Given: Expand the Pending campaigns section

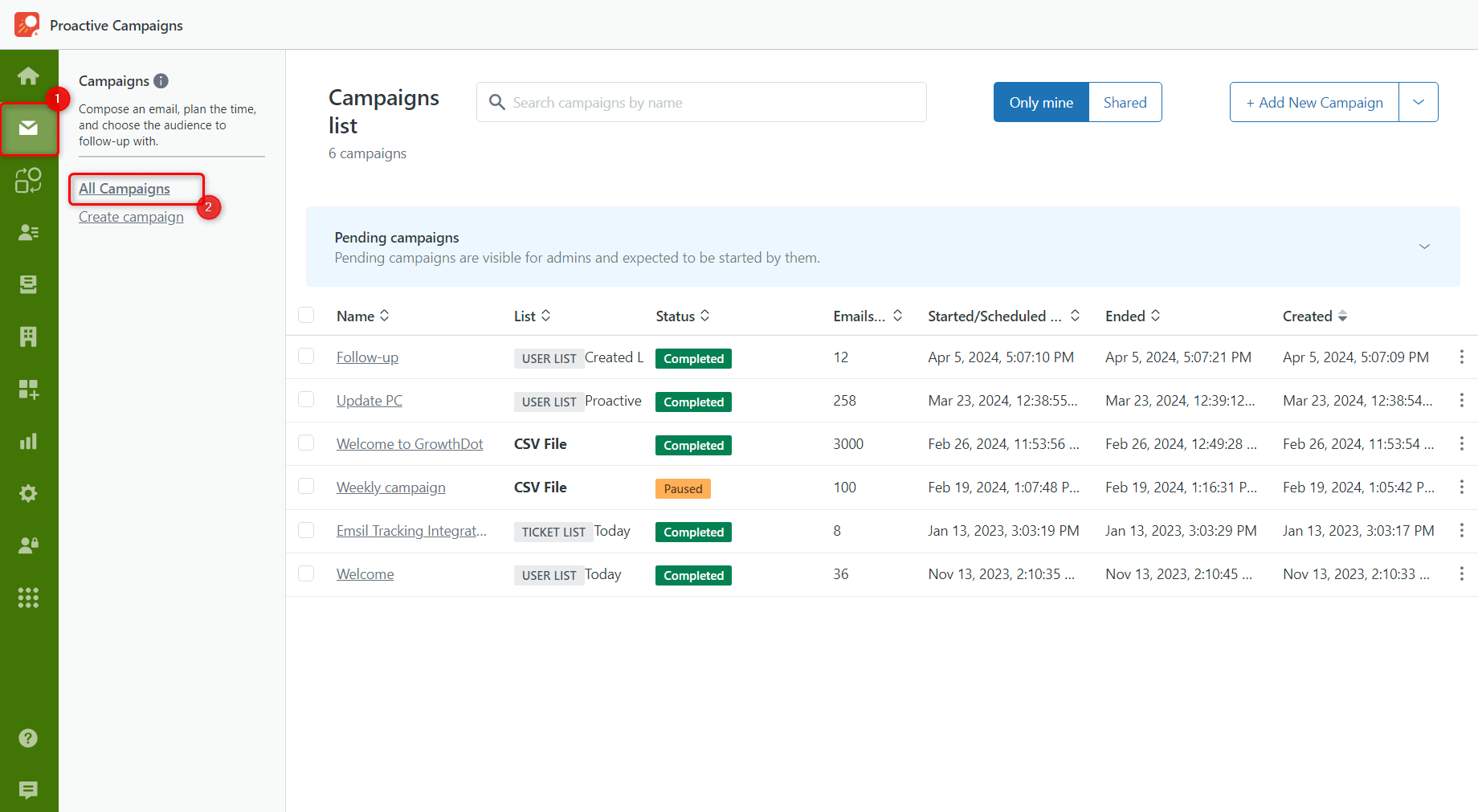Looking at the screenshot, I should pos(1424,247).
